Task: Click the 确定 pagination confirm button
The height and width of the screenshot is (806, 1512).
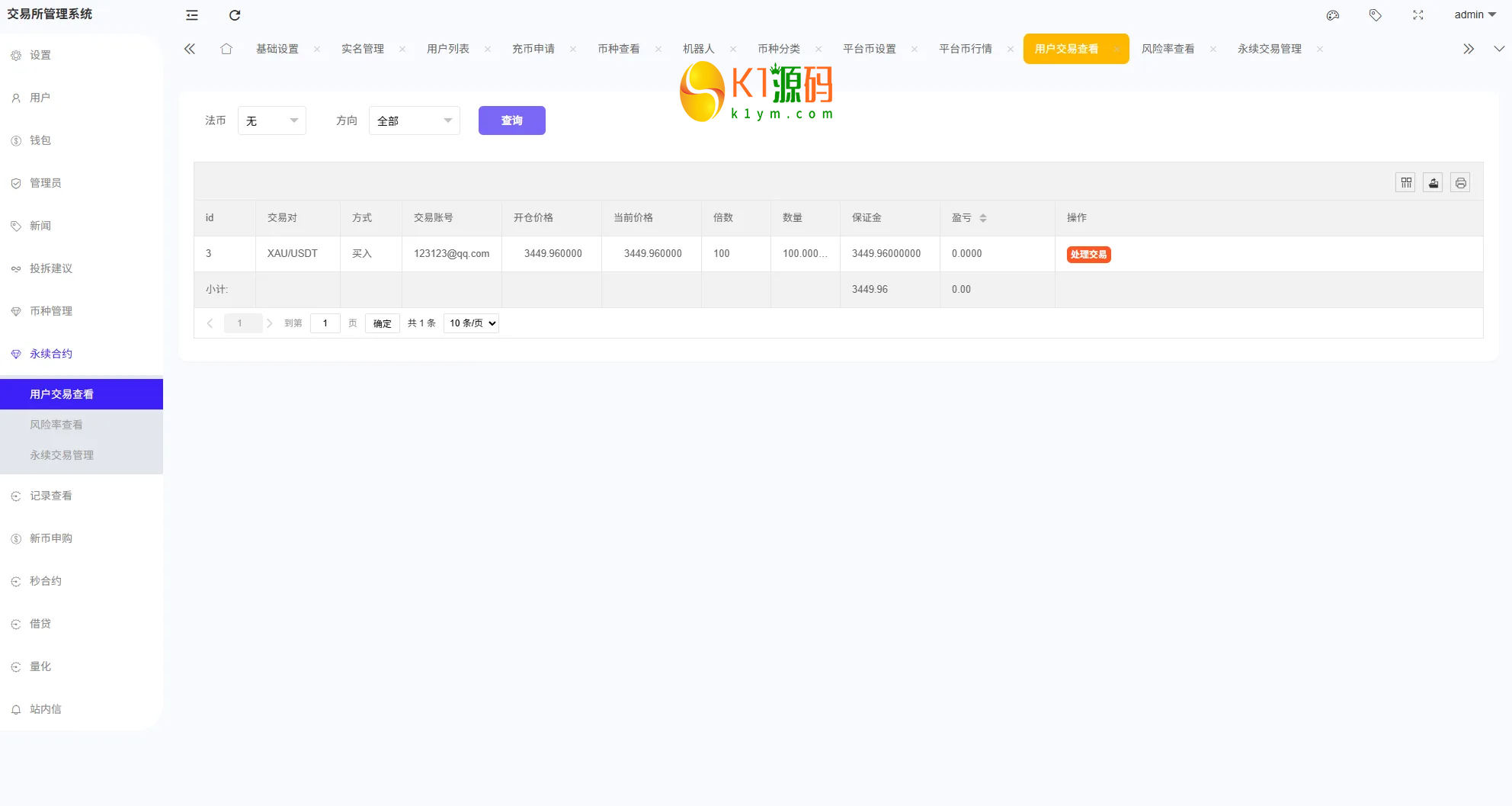Action: [x=383, y=323]
